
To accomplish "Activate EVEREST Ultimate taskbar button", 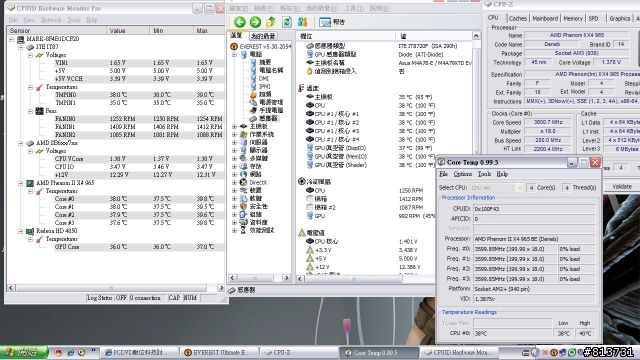I will click(x=219, y=352).
